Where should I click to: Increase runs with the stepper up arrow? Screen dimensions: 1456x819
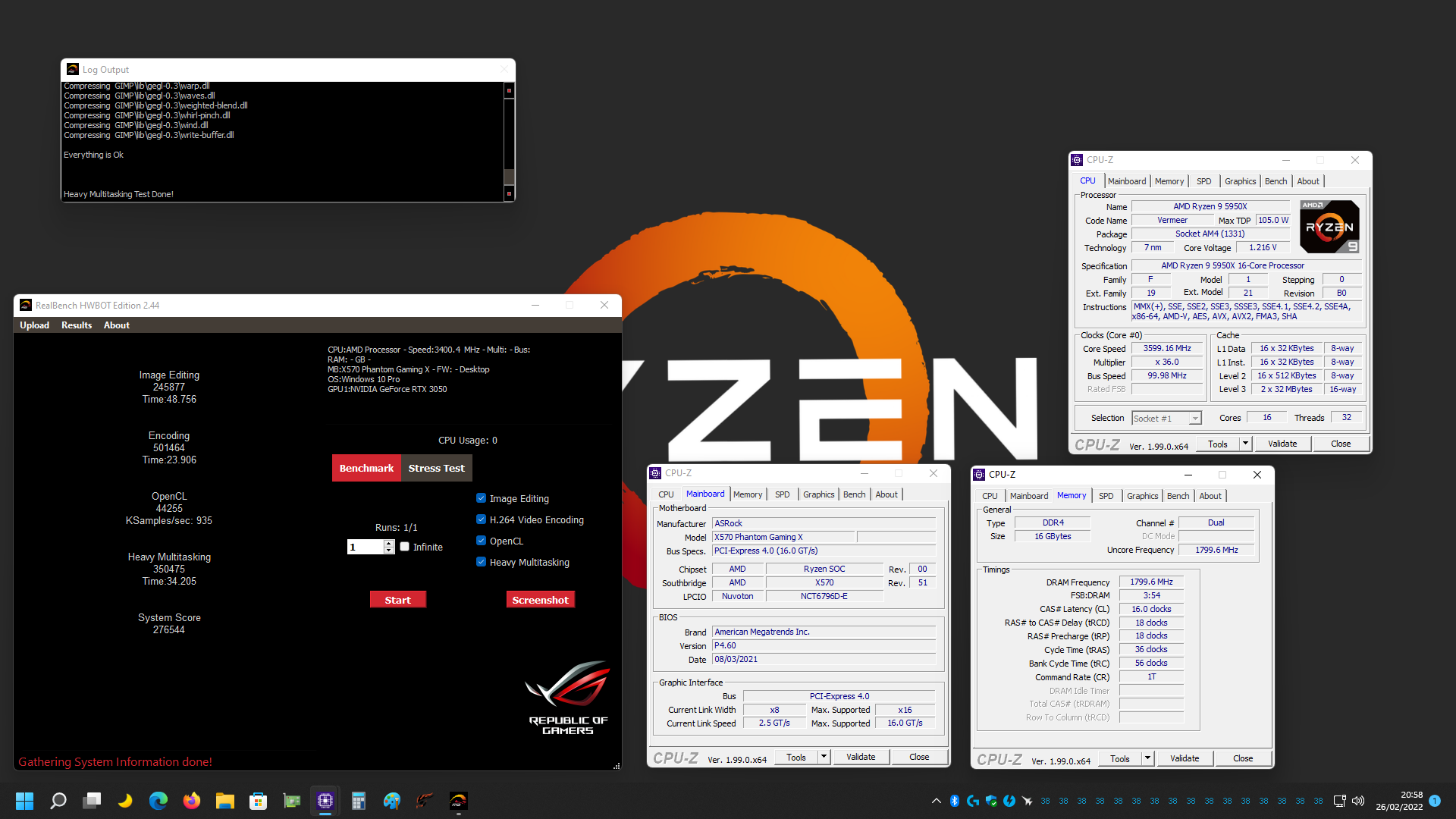click(x=389, y=543)
